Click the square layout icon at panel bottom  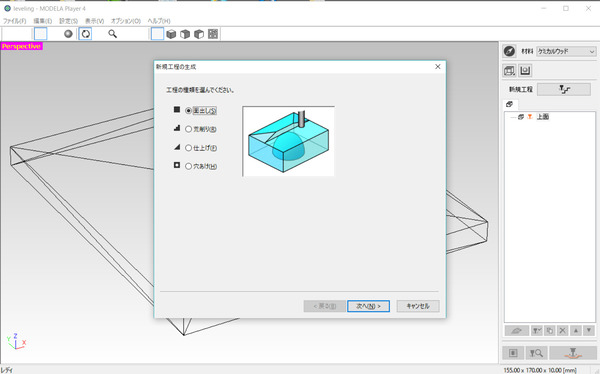click(513, 353)
